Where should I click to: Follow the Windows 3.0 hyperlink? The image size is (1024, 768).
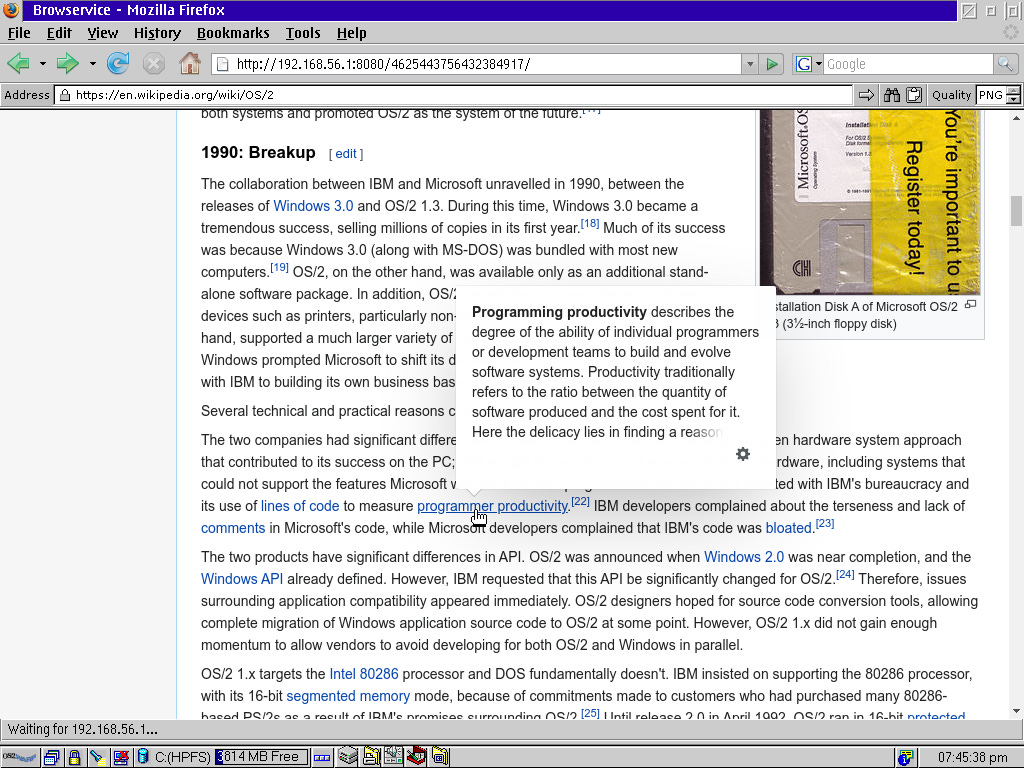coord(313,205)
